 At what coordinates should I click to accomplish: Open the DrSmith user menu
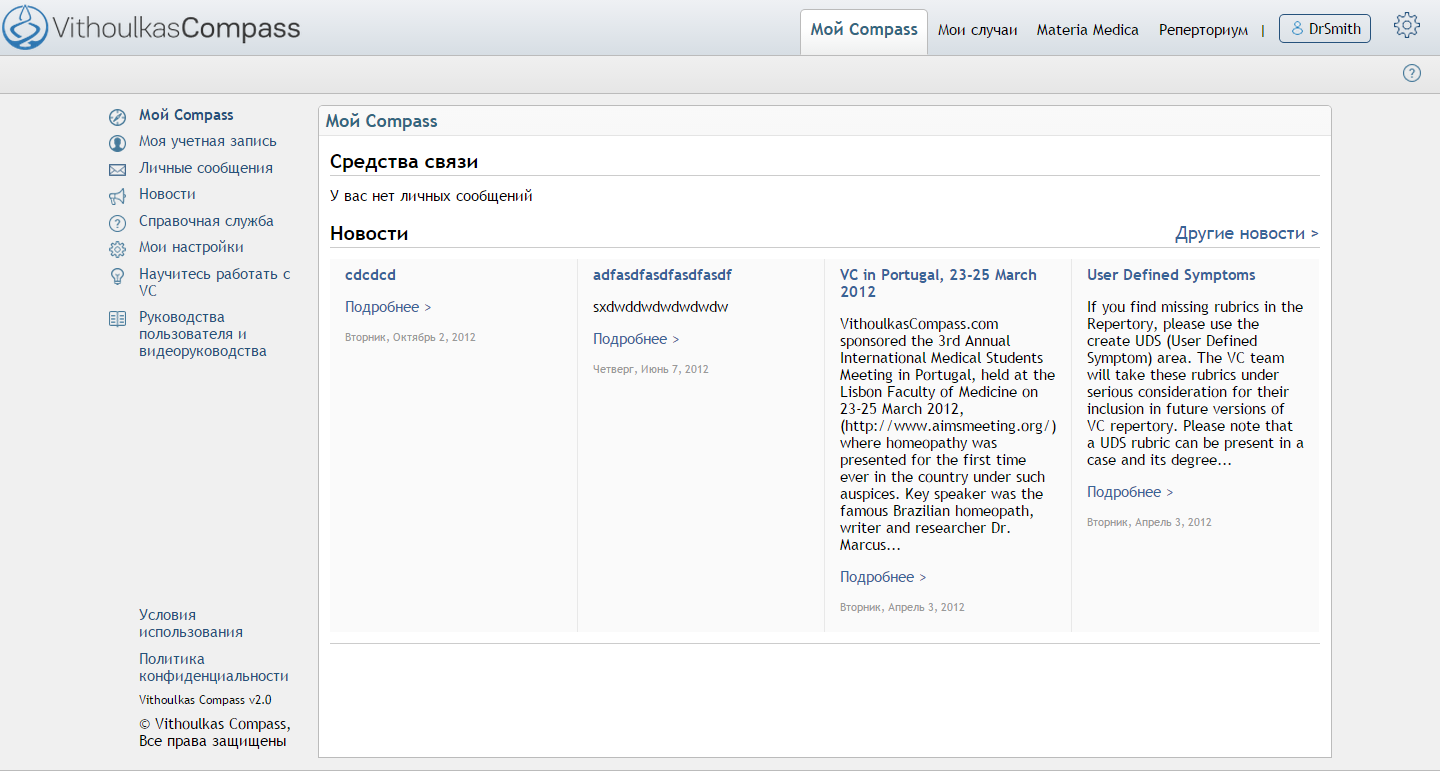1325,29
